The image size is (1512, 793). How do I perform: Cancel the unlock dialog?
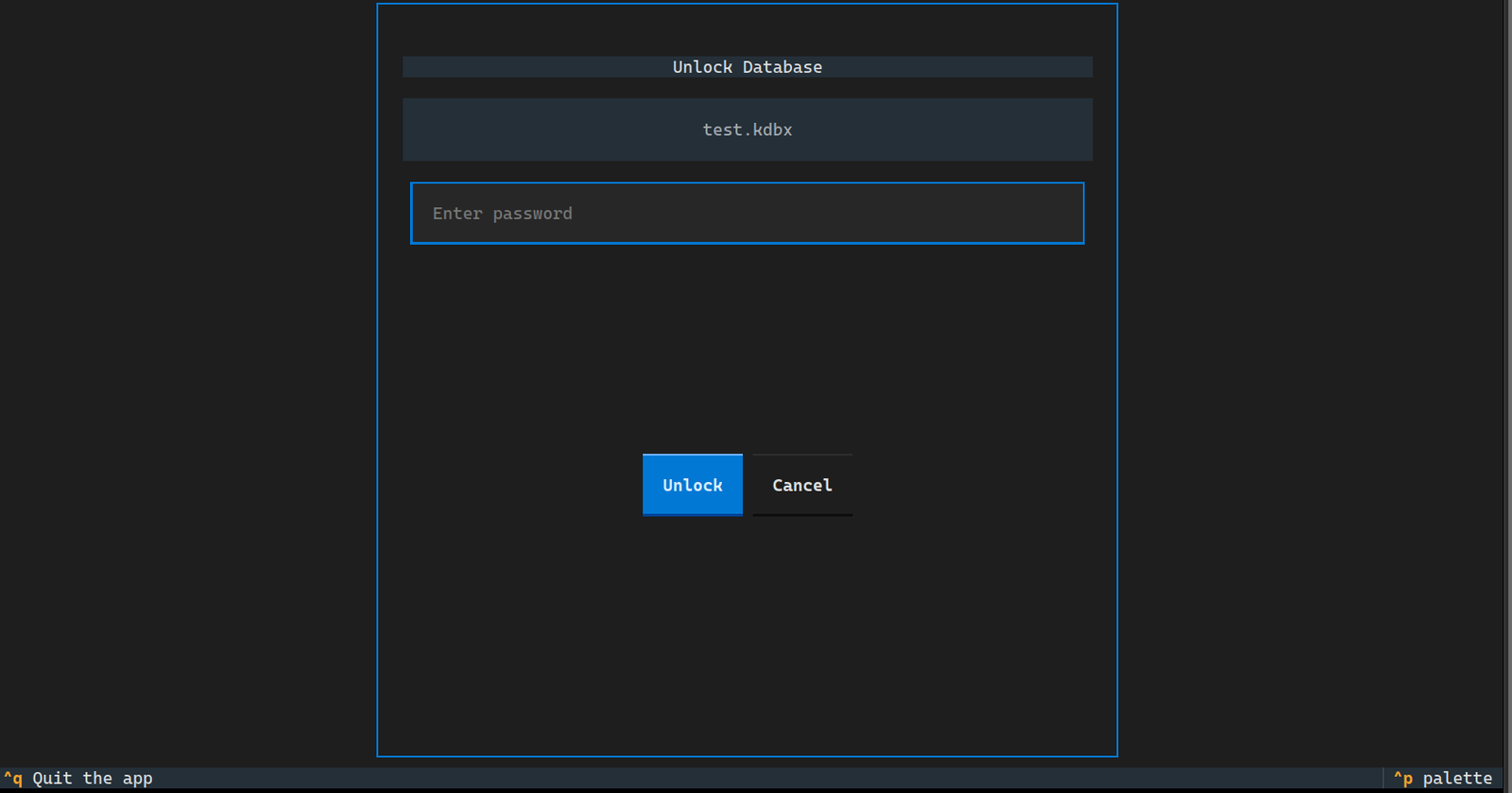point(802,485)
